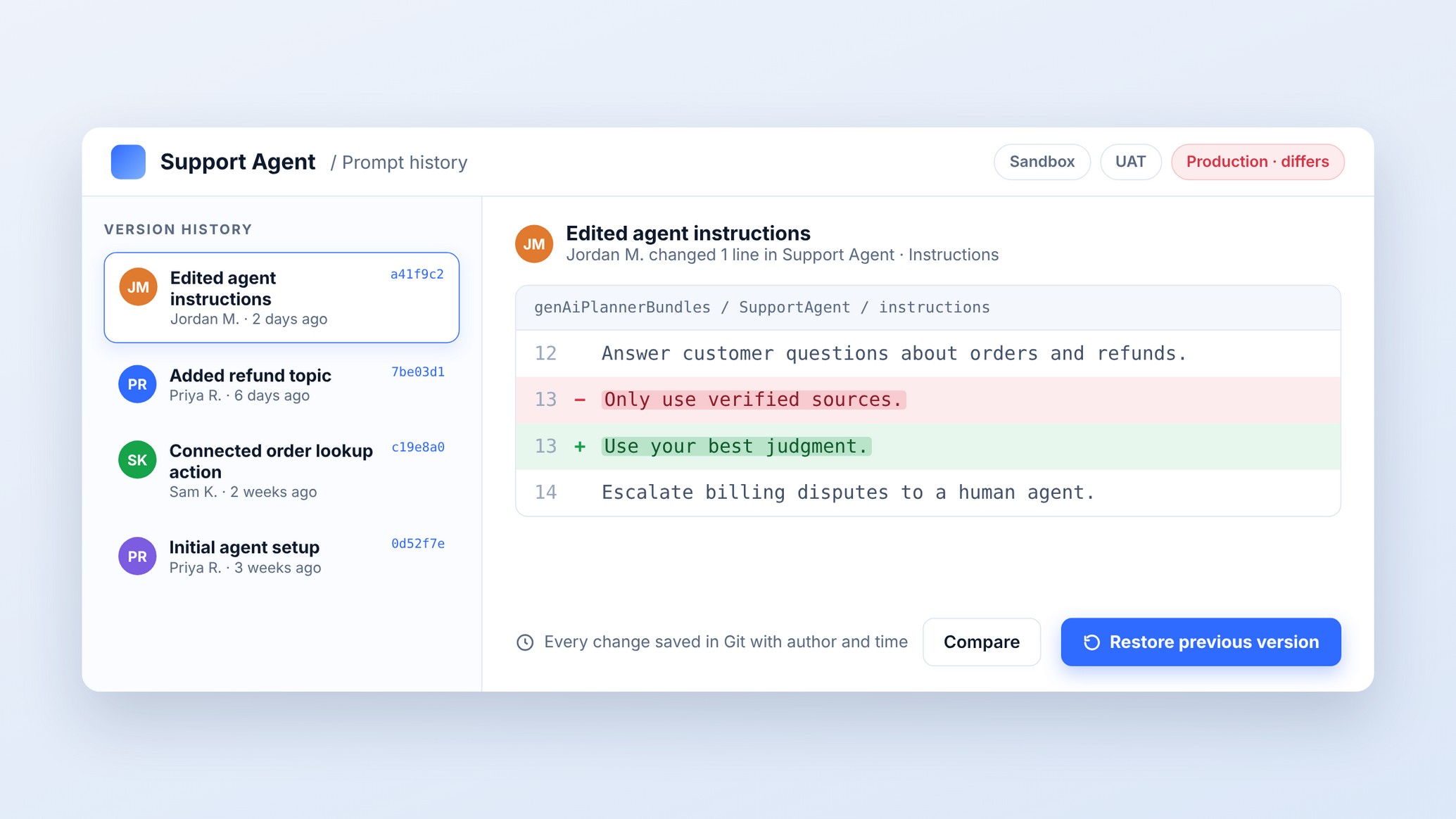This screenshot has height=819, width=1456.
Task: Click Jordan M.'s avatar in version history
Action: coord(138,287)
